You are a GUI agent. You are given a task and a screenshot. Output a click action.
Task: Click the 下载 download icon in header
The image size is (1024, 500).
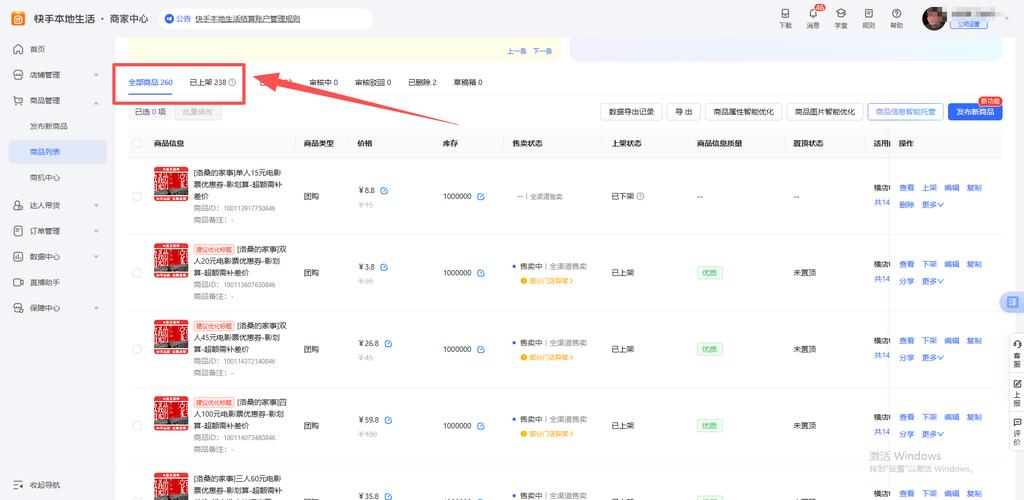pos(785,14)
